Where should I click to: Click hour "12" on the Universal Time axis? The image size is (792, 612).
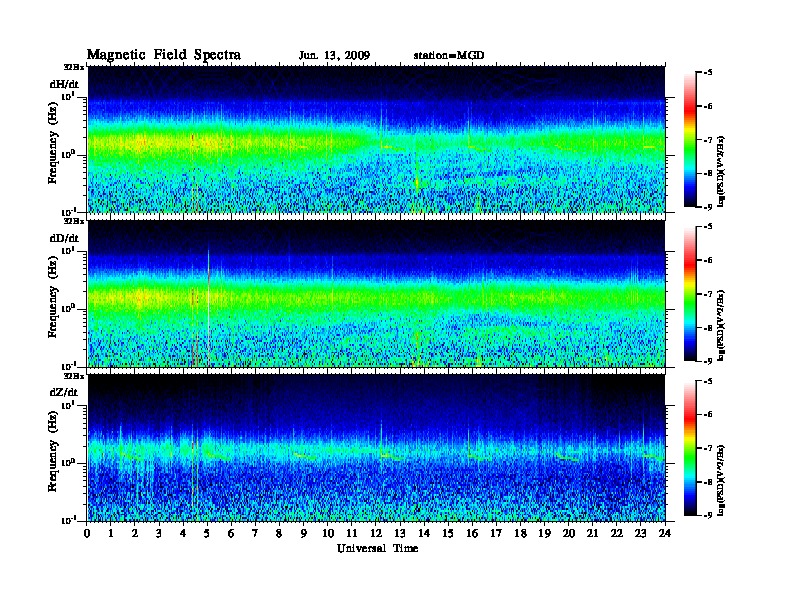(x=376, y=533)
